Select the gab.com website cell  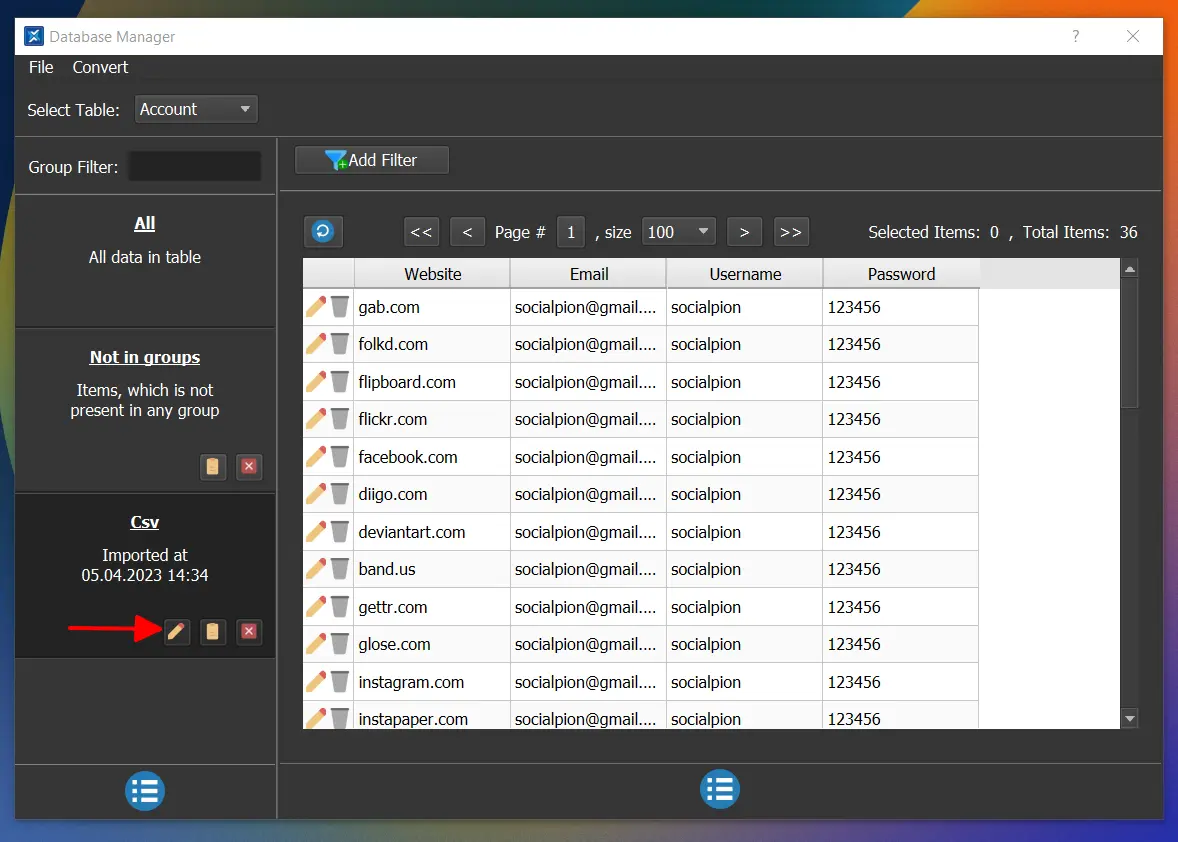[432, 307]
